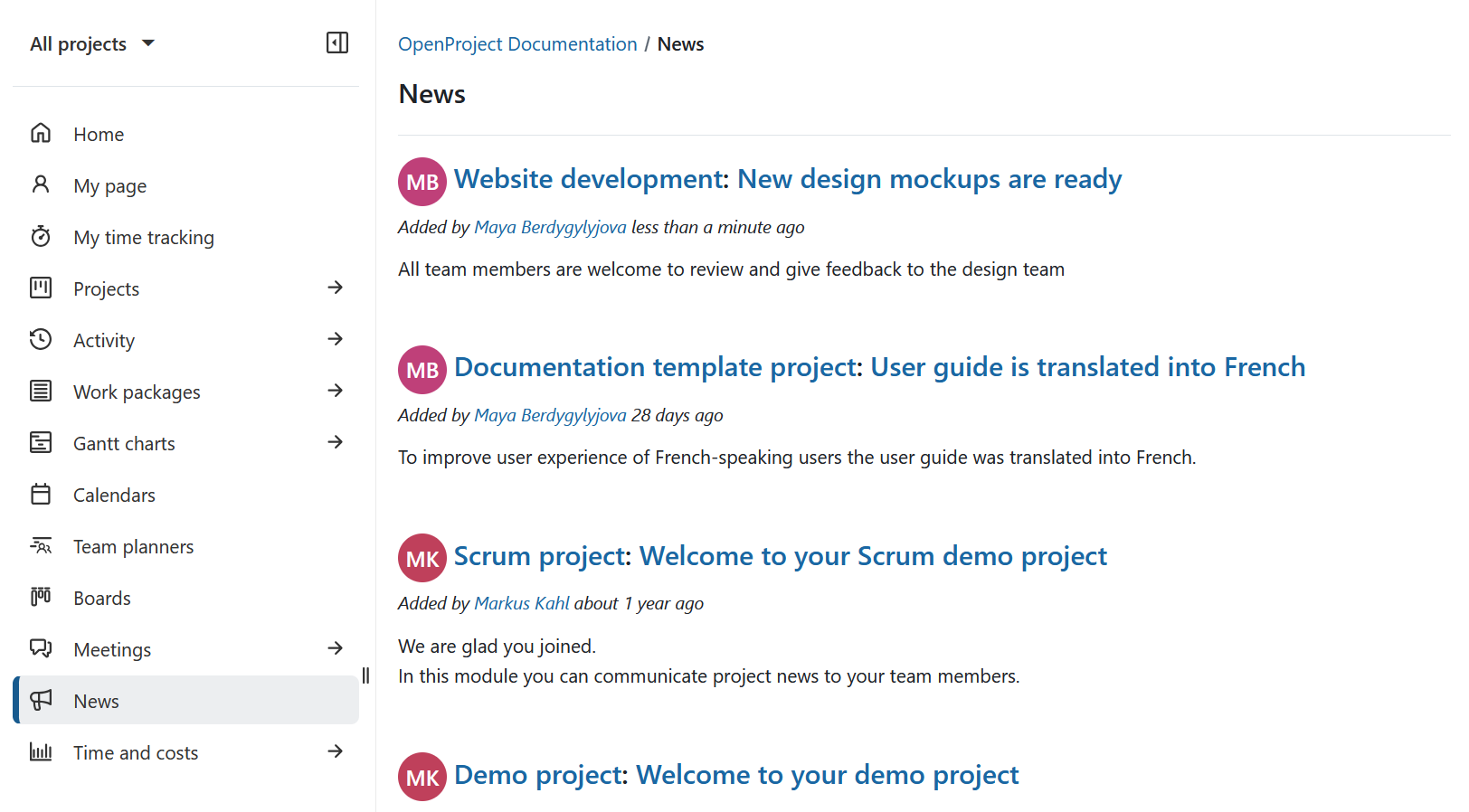This screenshot has width=1469, height=812.
Task: Expand the Projects submenu arrow
Action: click(335, 288)
